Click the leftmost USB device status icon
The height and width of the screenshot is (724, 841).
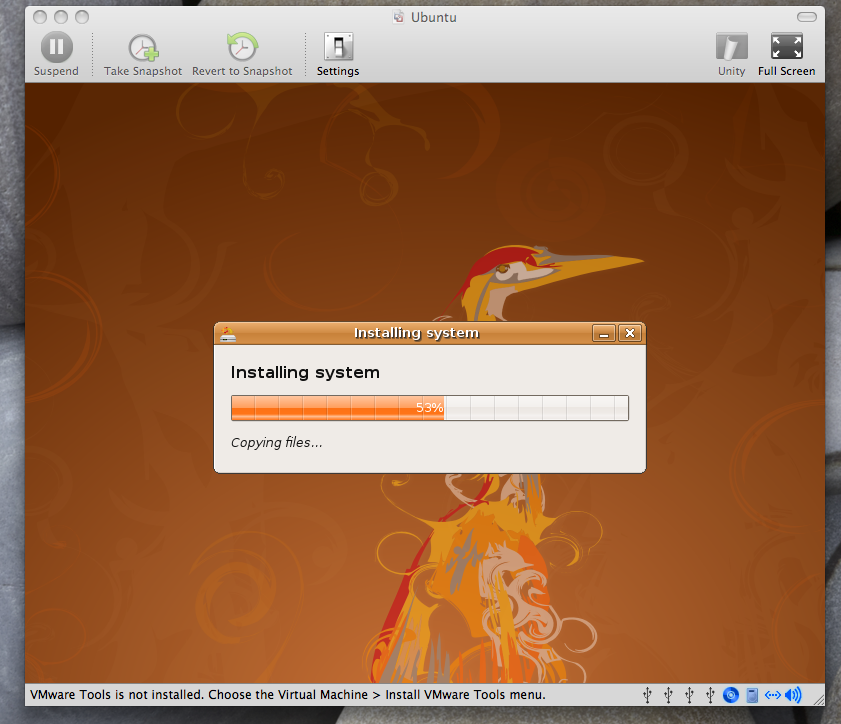pos(647,696)
